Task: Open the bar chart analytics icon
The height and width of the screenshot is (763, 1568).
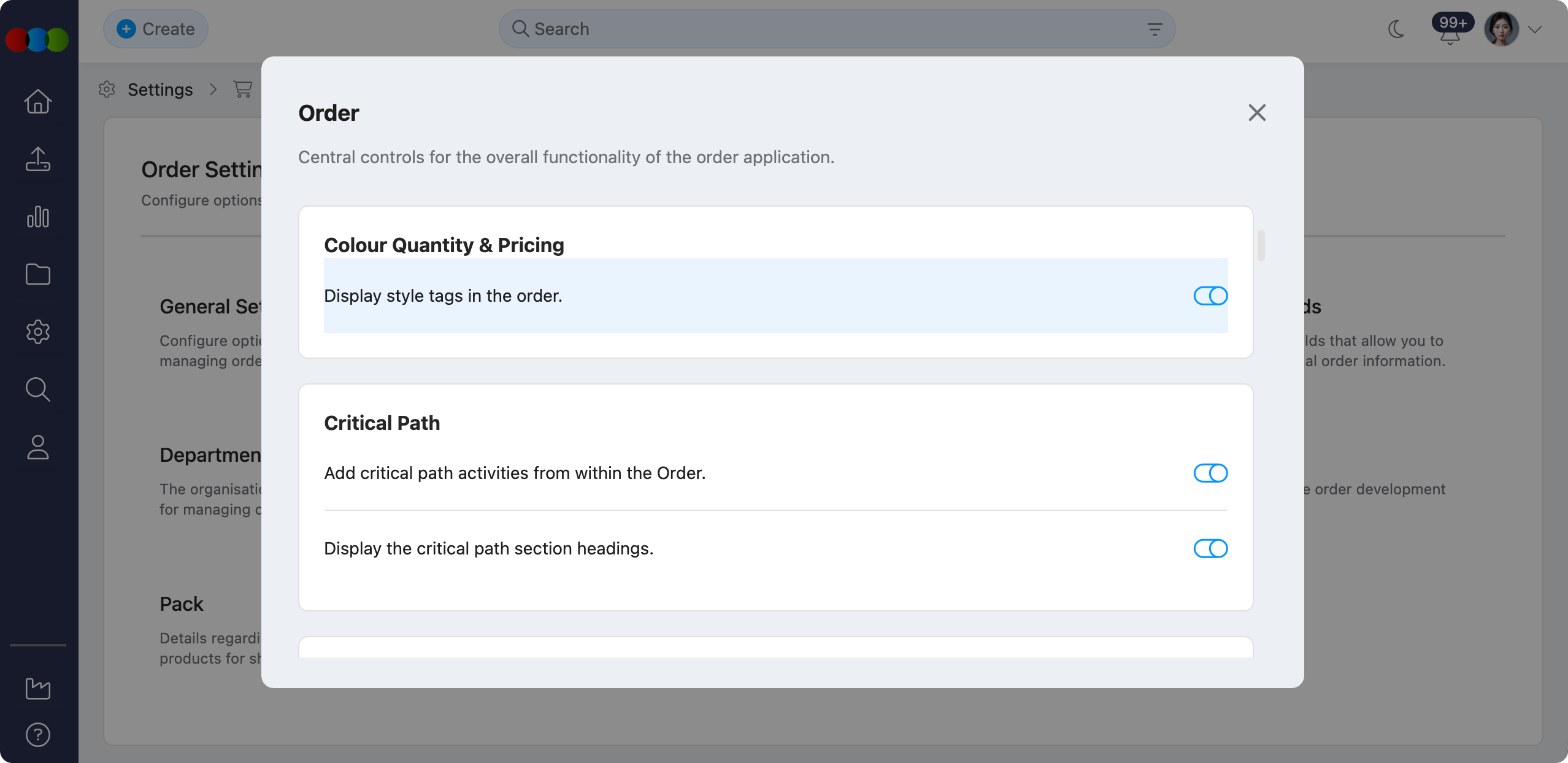Action: coord(38,217)
